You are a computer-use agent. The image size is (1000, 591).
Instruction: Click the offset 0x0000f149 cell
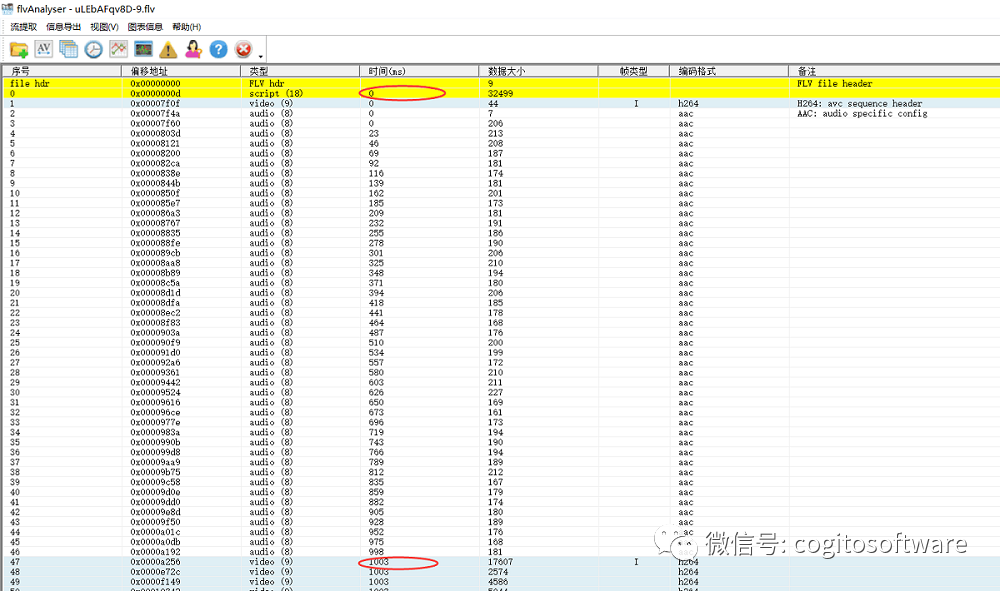pos(155,582)
